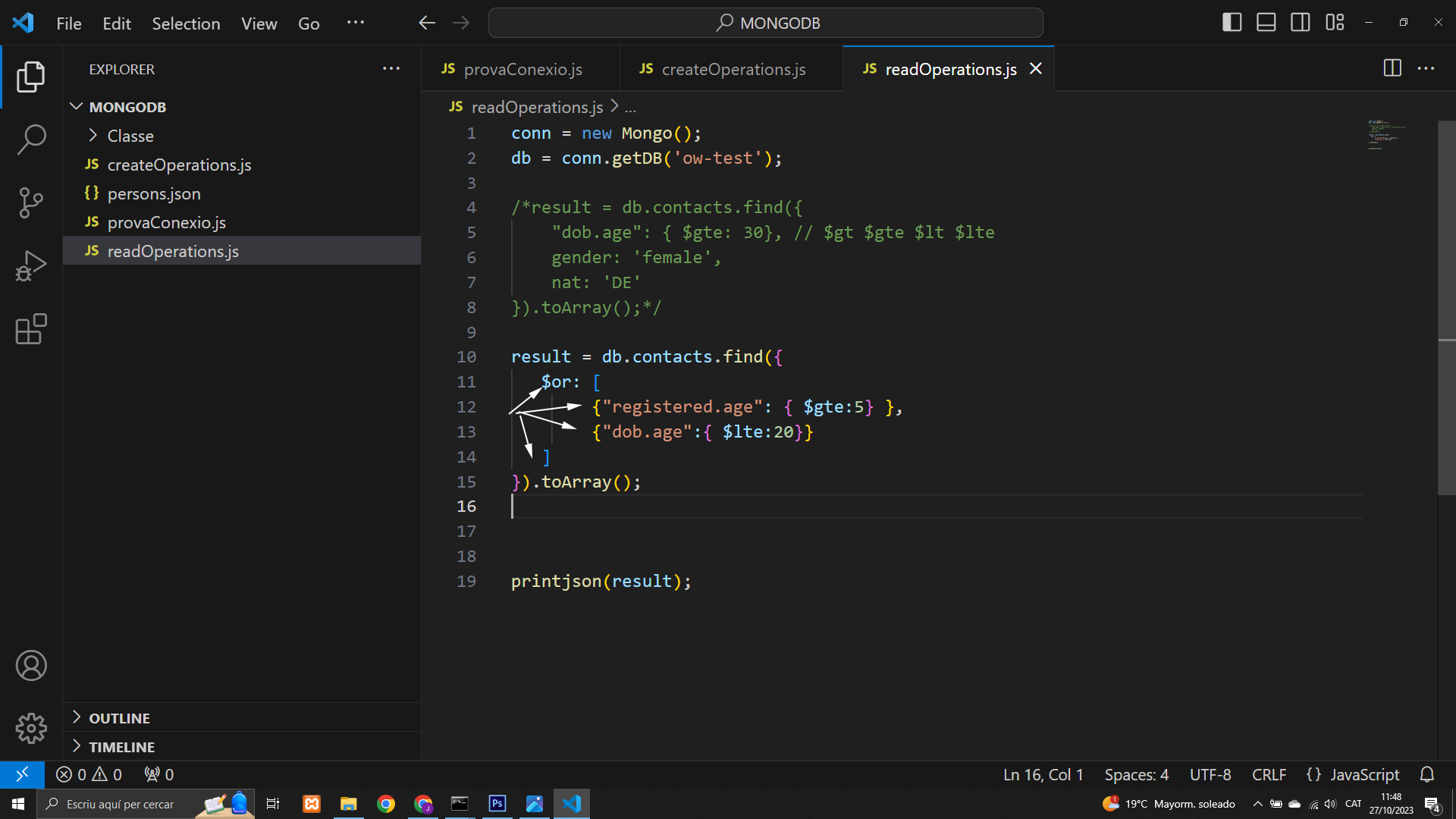
Task: Open the Accounts menu icon
Action: pyautogui.click(x=31, y=666)
